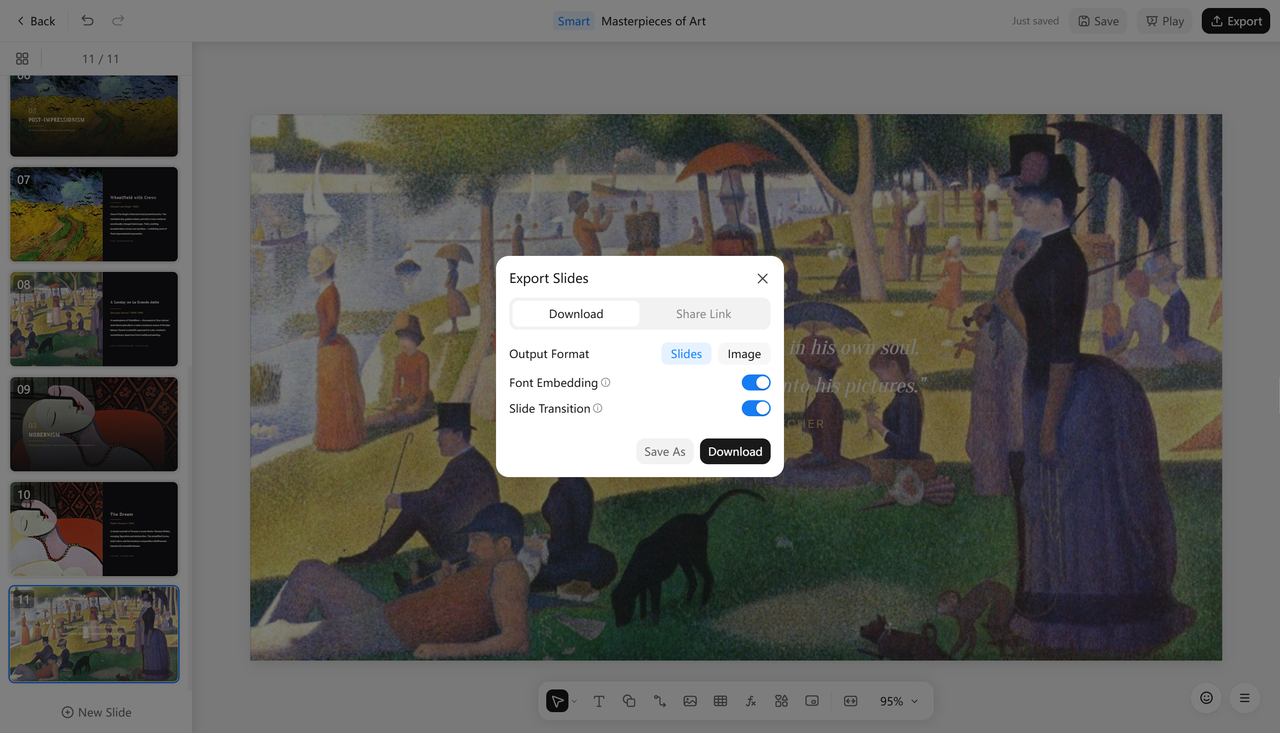This screenshot has width=1280, height=733.
Task: Toggle the Font Embedding switch
Action: [756, 383]
